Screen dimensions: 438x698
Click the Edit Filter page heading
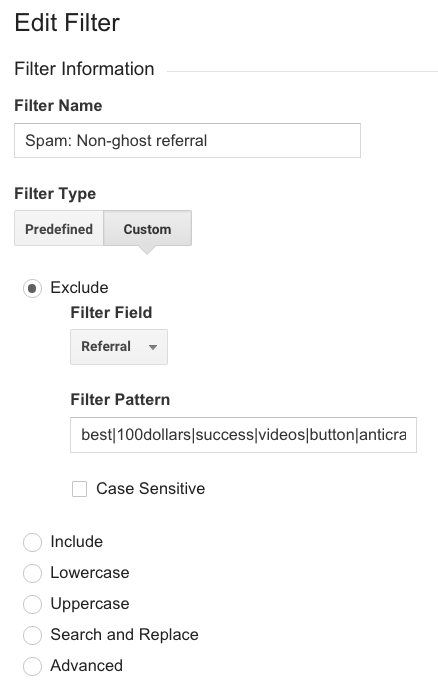tap(67, 23)
